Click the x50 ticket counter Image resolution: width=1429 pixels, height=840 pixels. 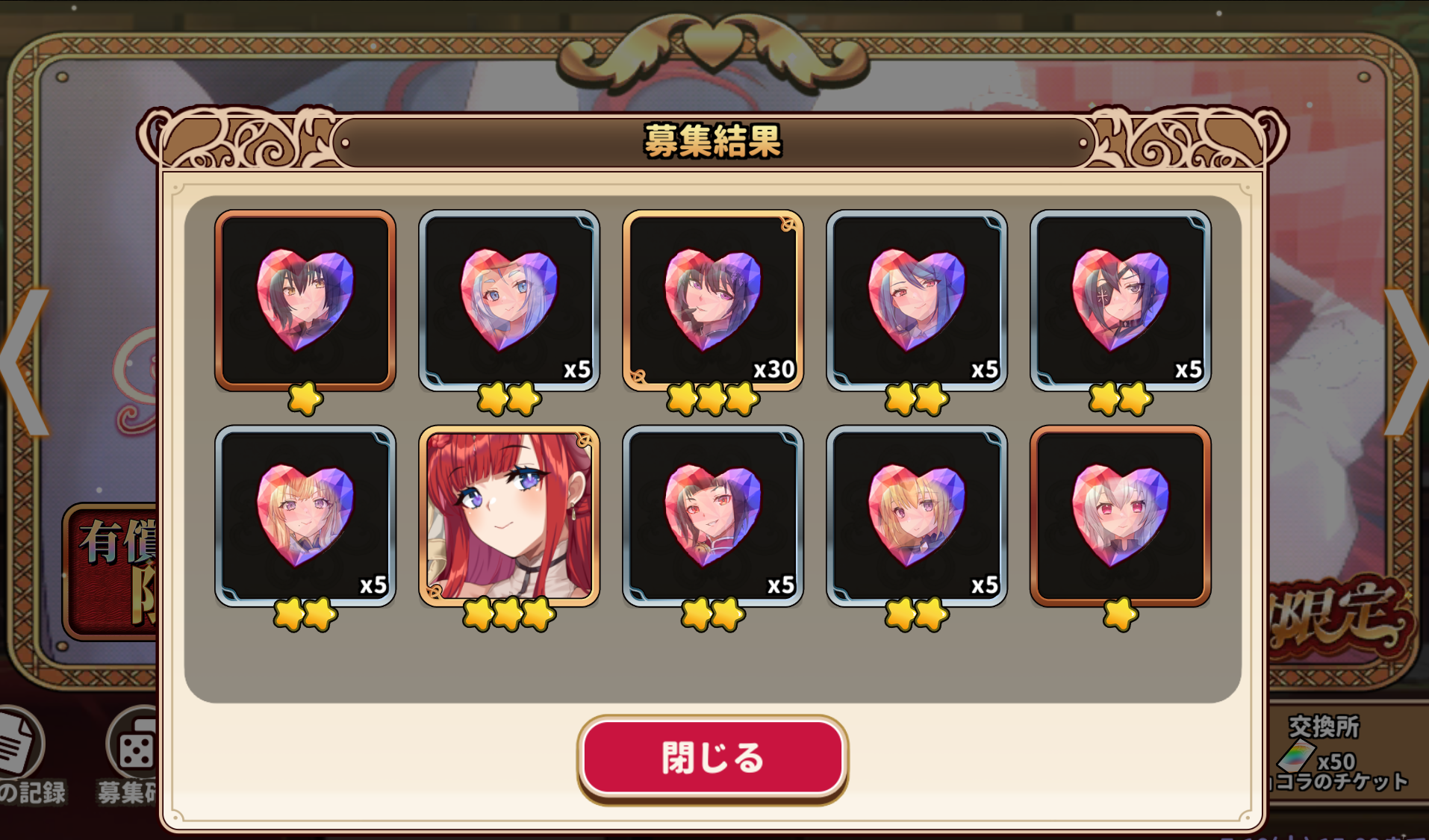point(1336,762)
